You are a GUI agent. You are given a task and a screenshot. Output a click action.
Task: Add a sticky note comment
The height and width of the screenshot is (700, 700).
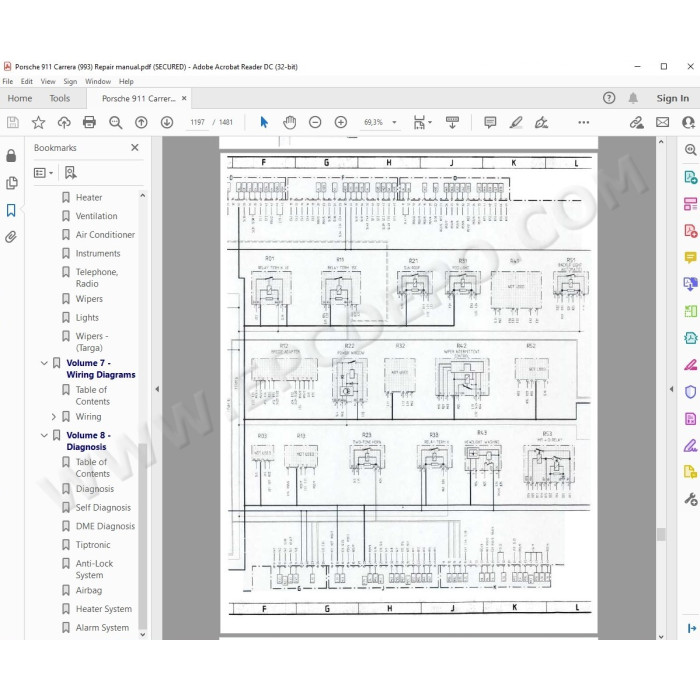490,122
